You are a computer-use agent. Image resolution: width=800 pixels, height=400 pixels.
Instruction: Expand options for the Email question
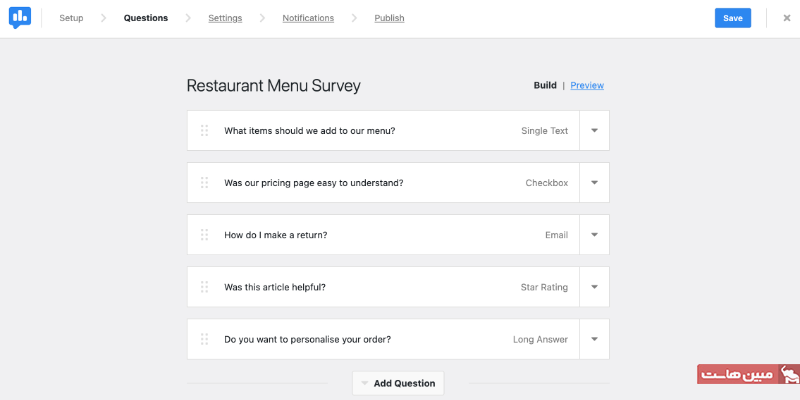point(594,235)
